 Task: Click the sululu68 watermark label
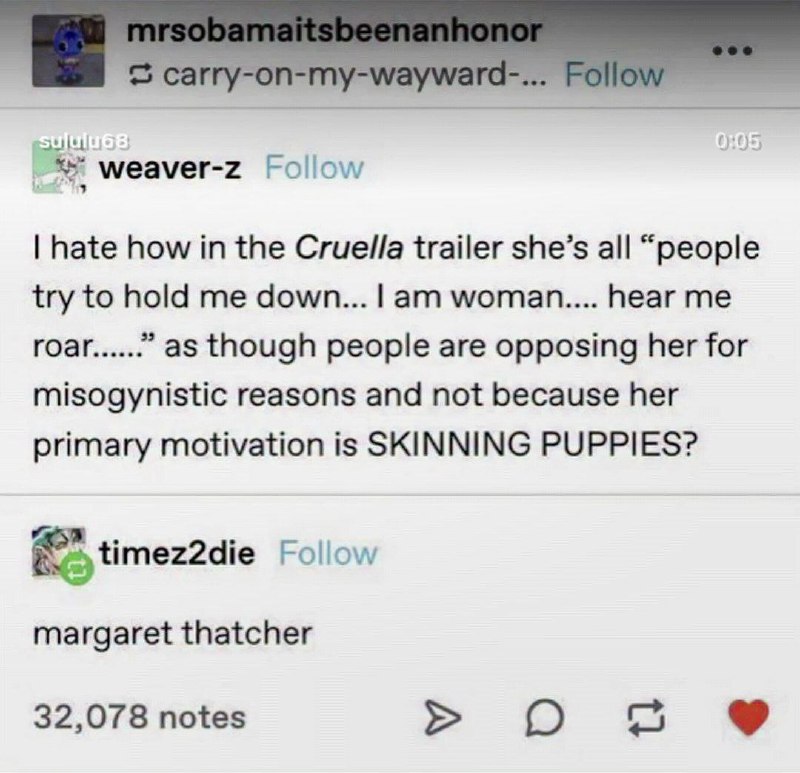tap(85, 141)
